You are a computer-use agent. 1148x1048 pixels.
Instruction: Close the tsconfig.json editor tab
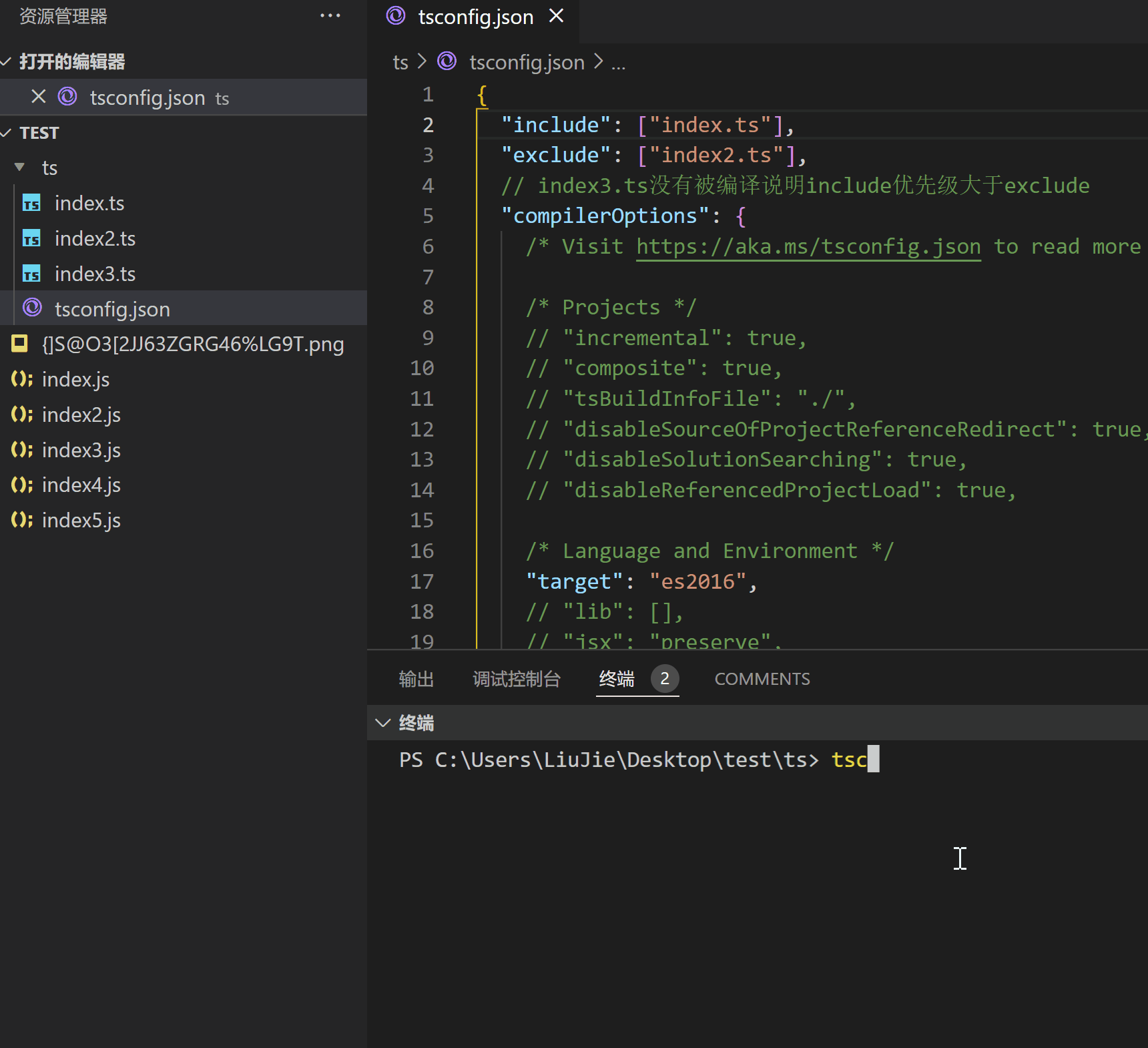tap(557, 16)
